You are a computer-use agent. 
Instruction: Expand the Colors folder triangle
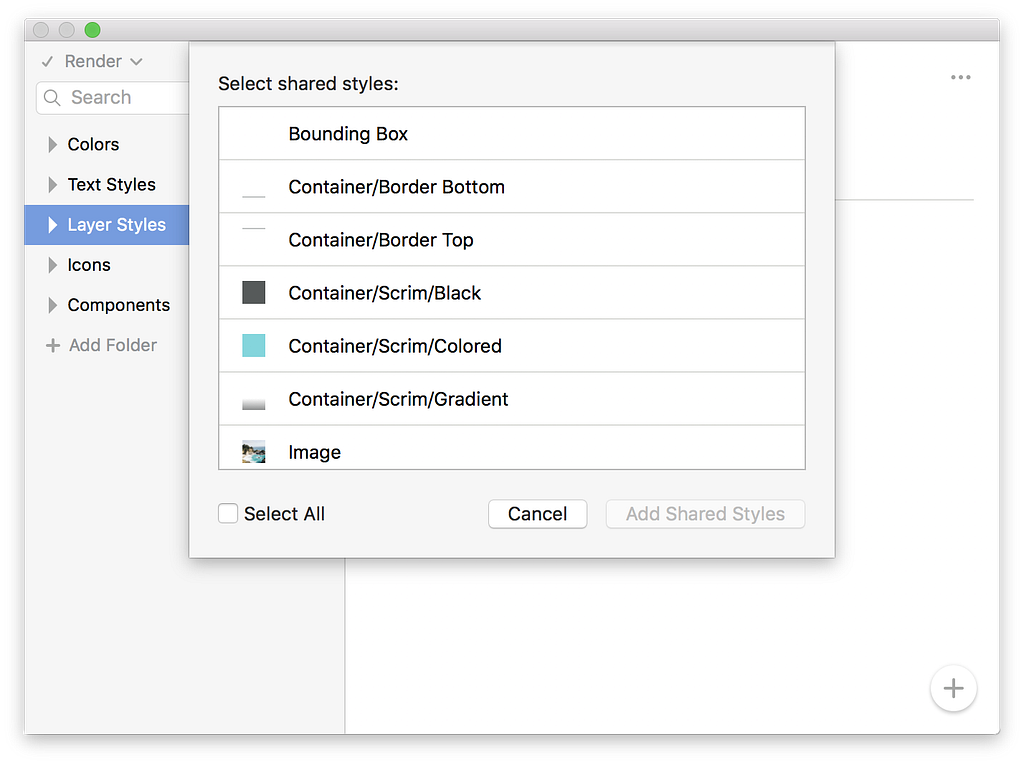[53, 145]
